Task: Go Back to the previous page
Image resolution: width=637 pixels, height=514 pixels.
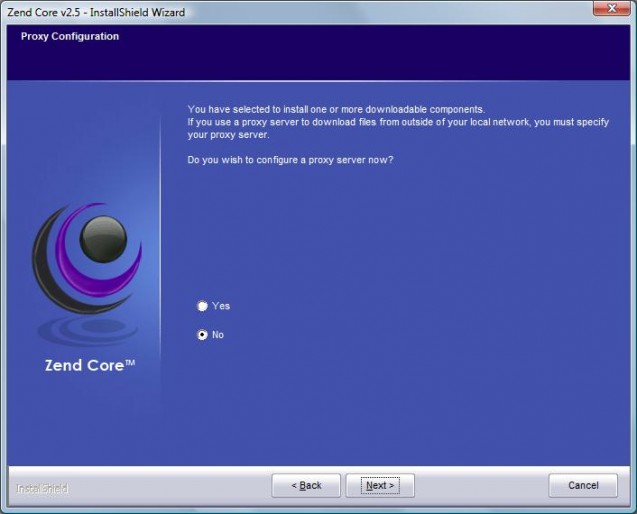Action: tap(306, 485)
